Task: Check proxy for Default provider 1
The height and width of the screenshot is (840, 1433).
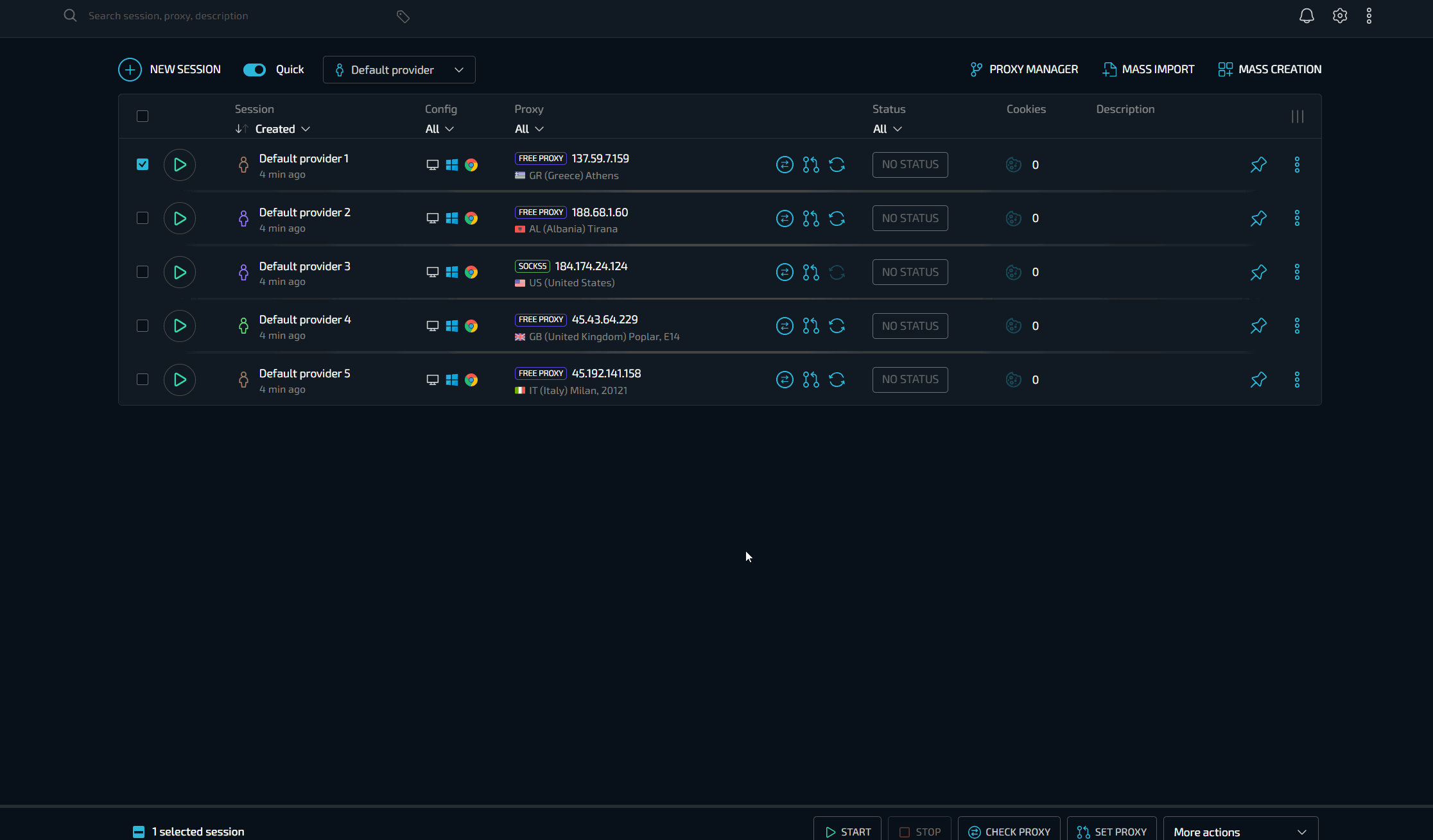Action: [x=785, y=165]
